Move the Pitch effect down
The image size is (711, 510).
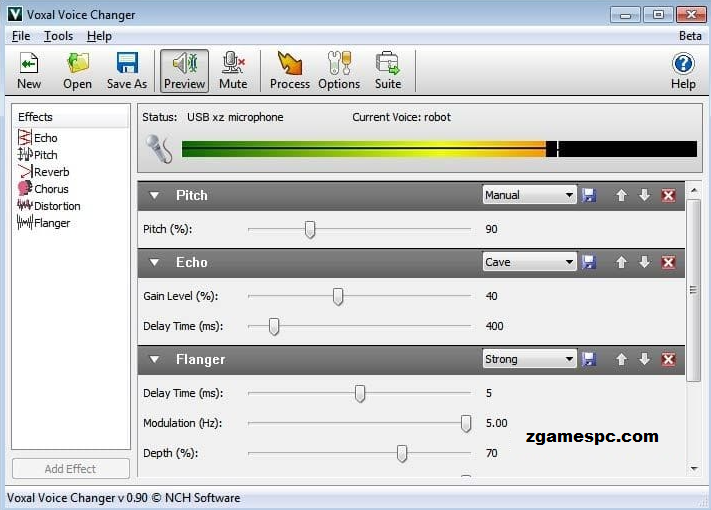point(644,195)
